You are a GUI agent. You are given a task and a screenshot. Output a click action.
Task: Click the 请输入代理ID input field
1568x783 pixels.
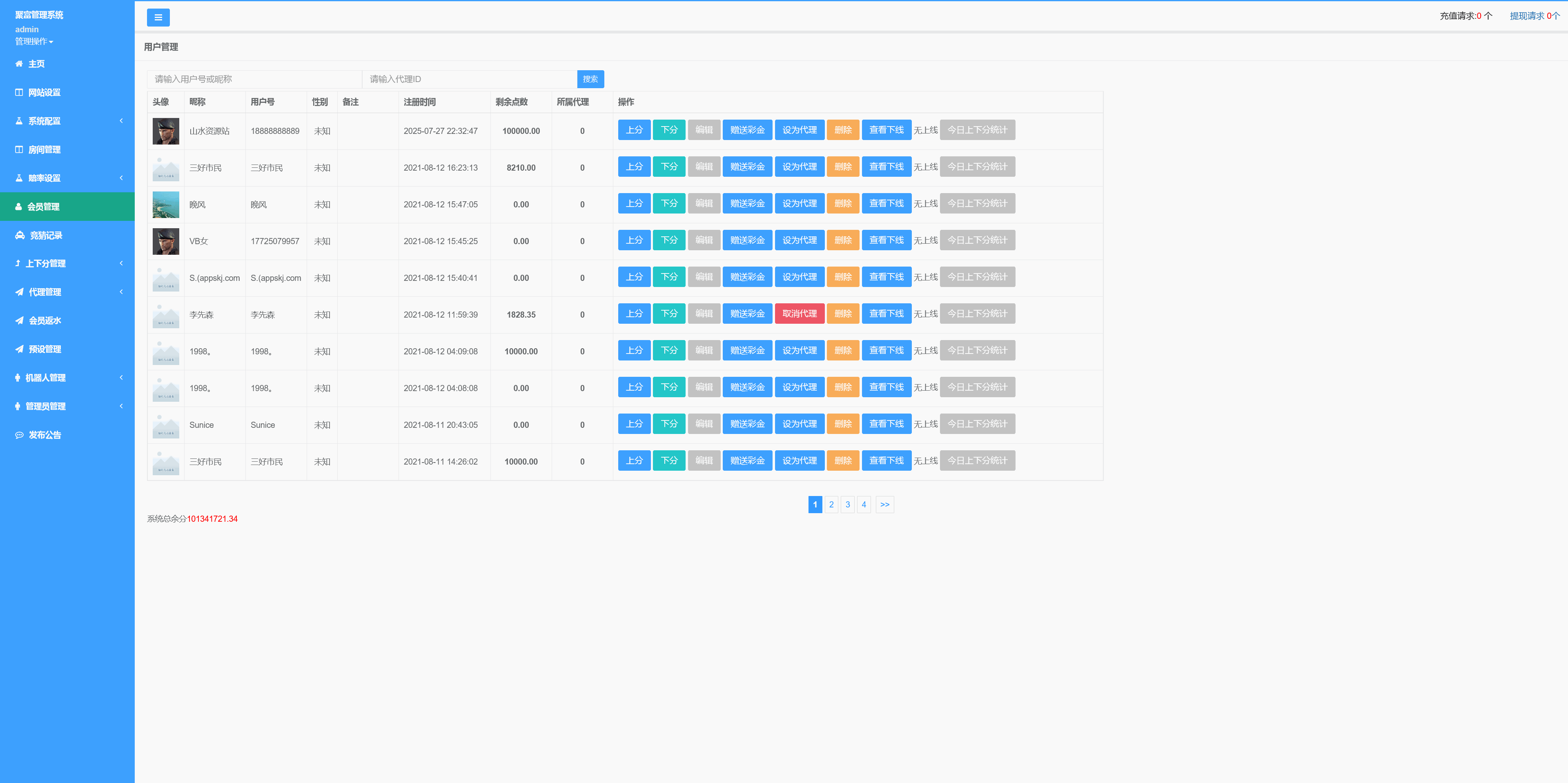(469, 78)
